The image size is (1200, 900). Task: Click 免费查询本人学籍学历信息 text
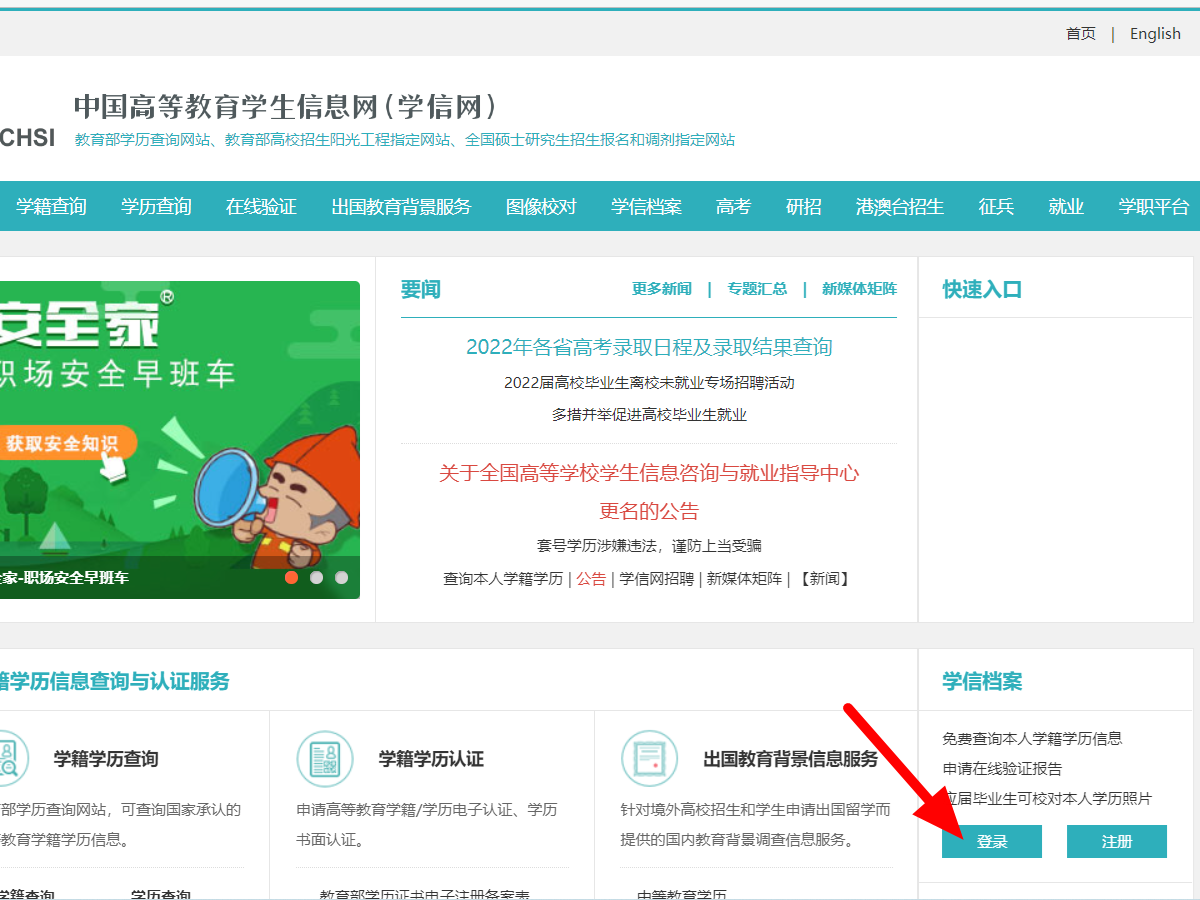pos(1032,739)
